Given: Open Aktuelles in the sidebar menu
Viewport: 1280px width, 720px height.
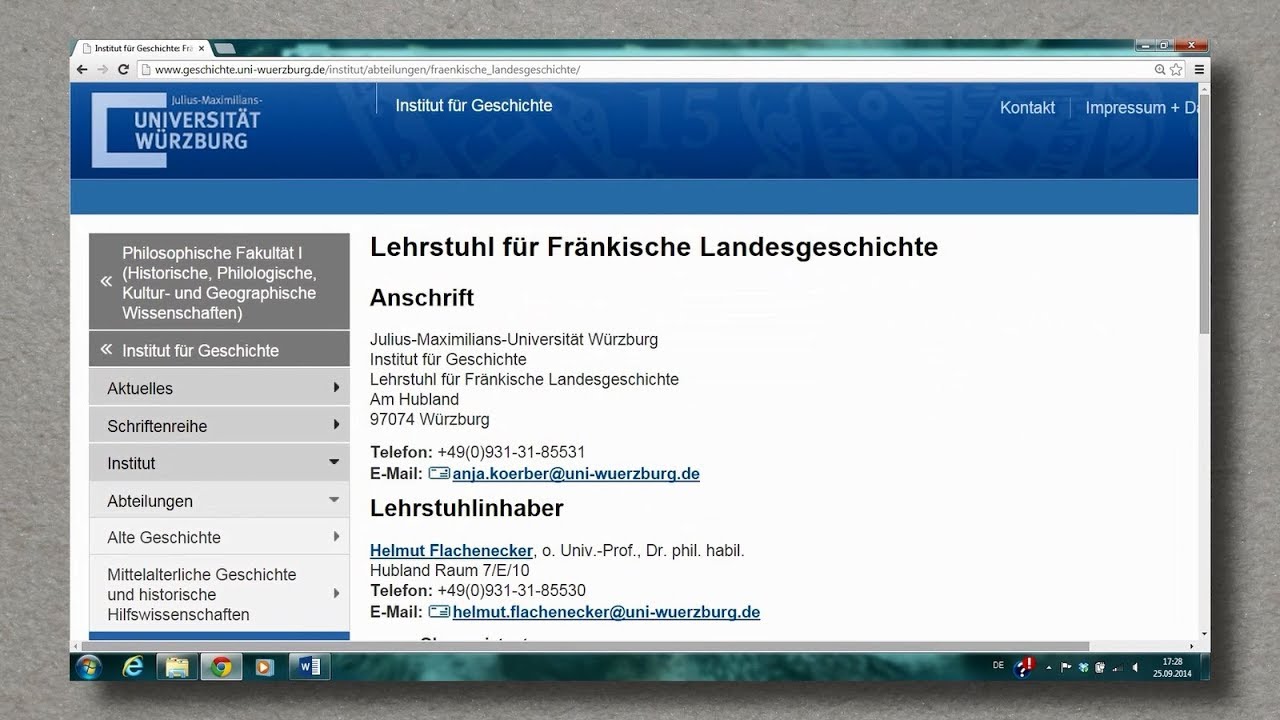Looking at the screenshot, I should click(x=219, y=388).
